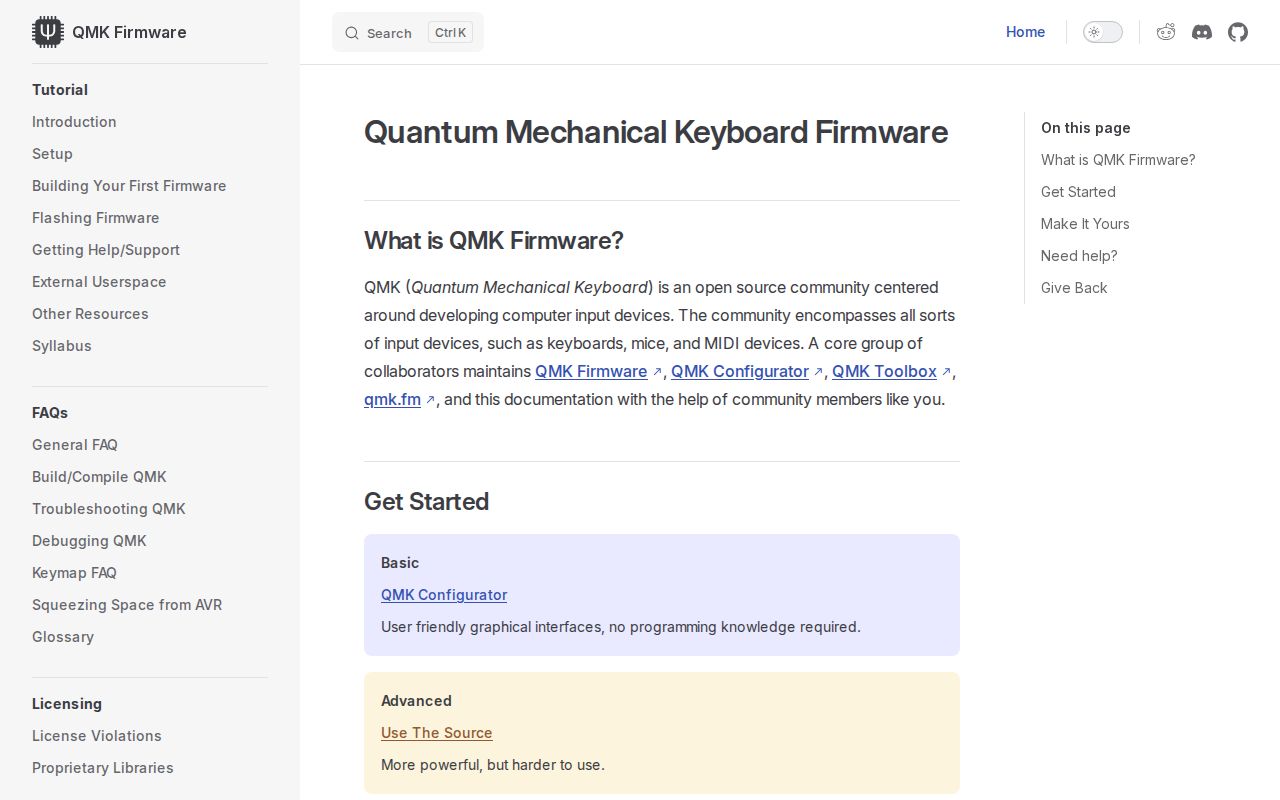The width and height of the screenshot is (1280, 800).
Task: Click Give Back in the On this page list
Action: [1074, 288]
